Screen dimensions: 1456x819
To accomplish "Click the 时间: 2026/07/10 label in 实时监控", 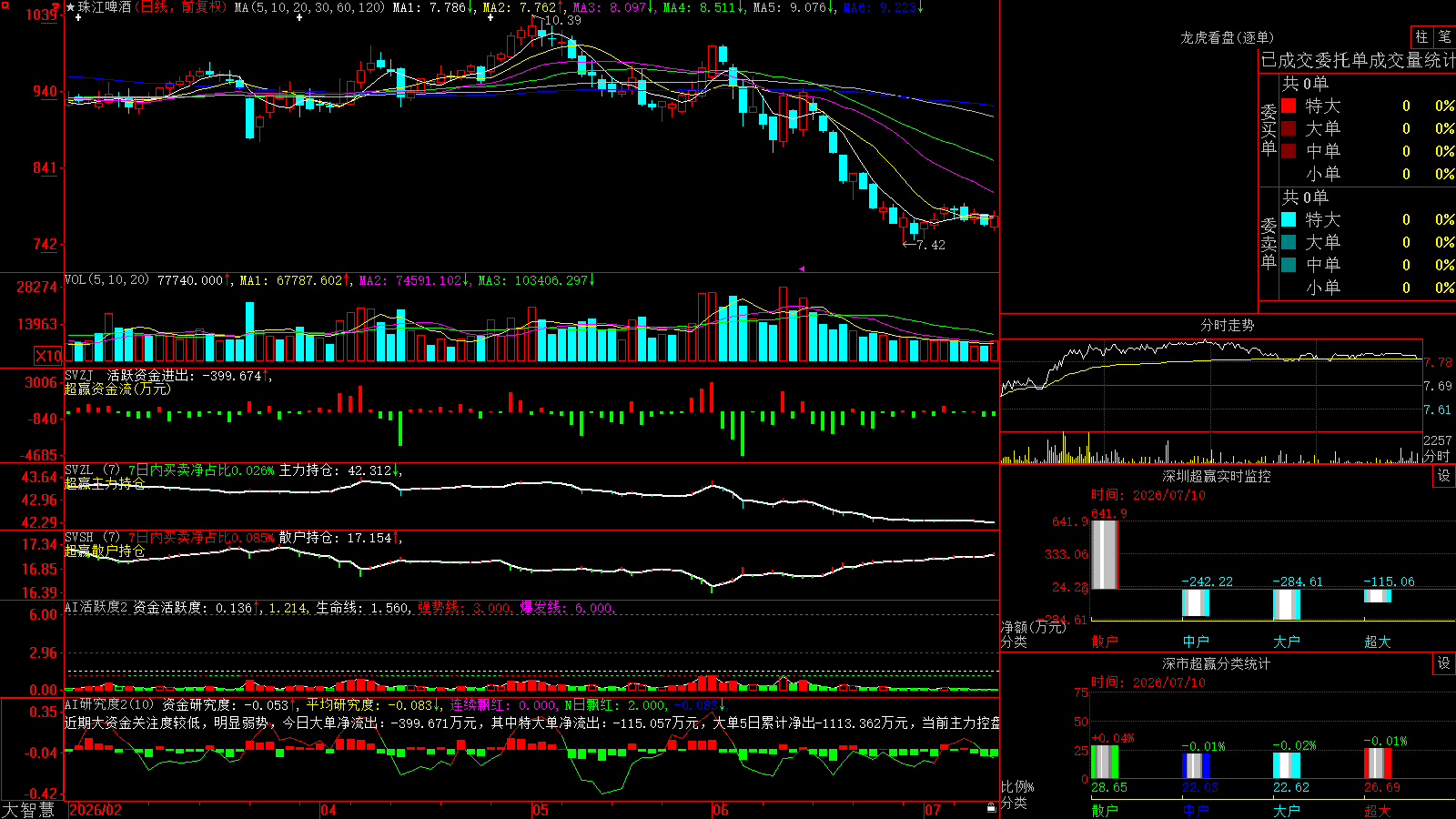I will coord(1148,495).
